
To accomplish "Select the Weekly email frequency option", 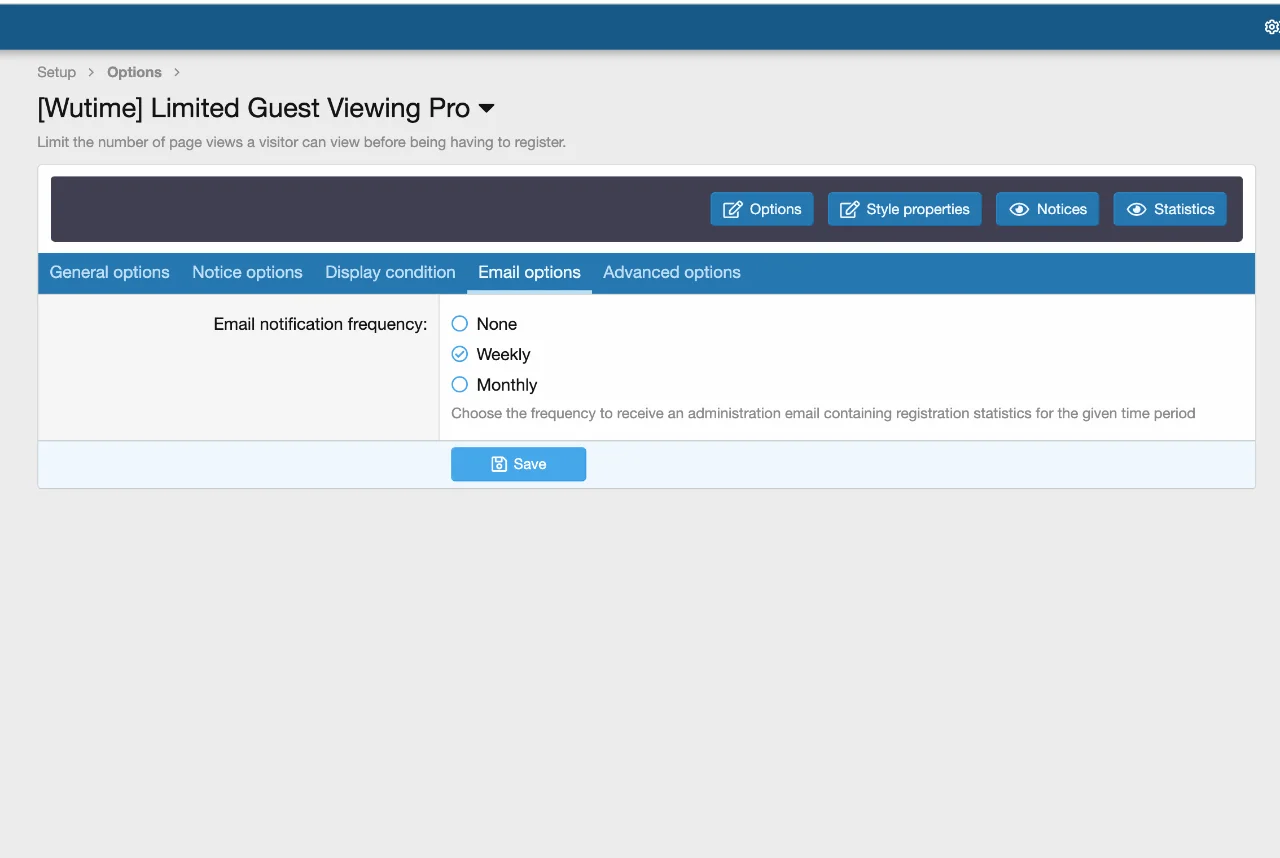I will click(x=460, y=354).
